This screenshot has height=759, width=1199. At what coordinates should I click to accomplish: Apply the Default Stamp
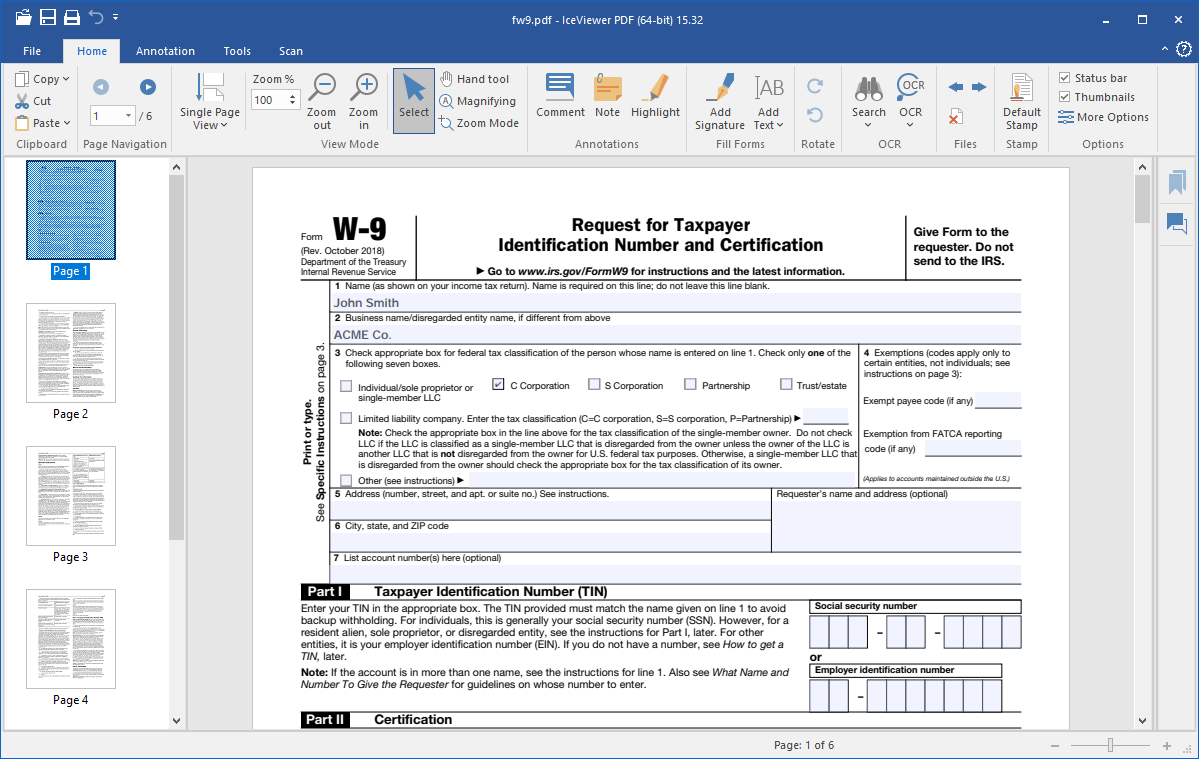[1022, 102]
